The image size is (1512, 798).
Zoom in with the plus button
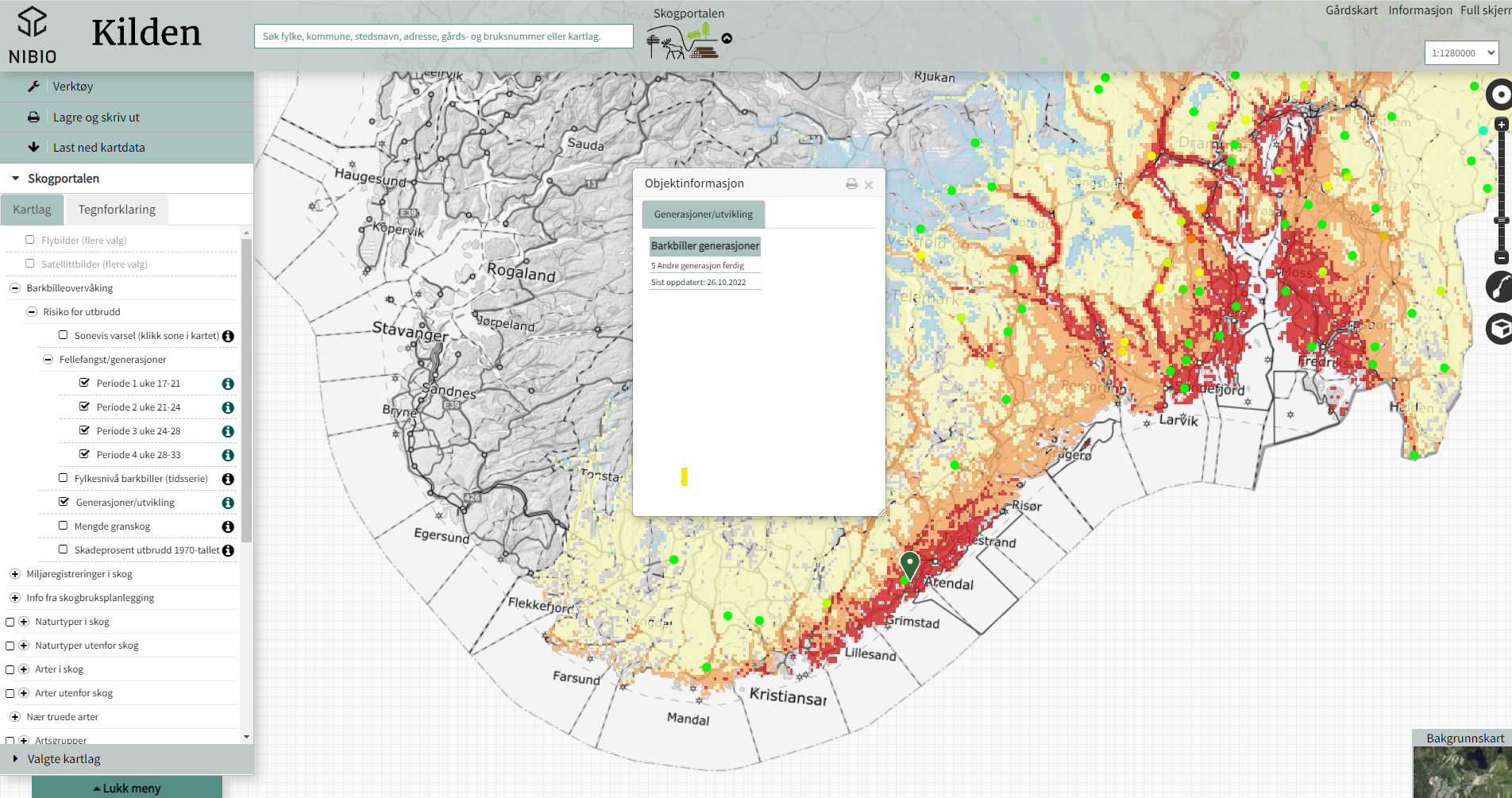coord(1501,125)
